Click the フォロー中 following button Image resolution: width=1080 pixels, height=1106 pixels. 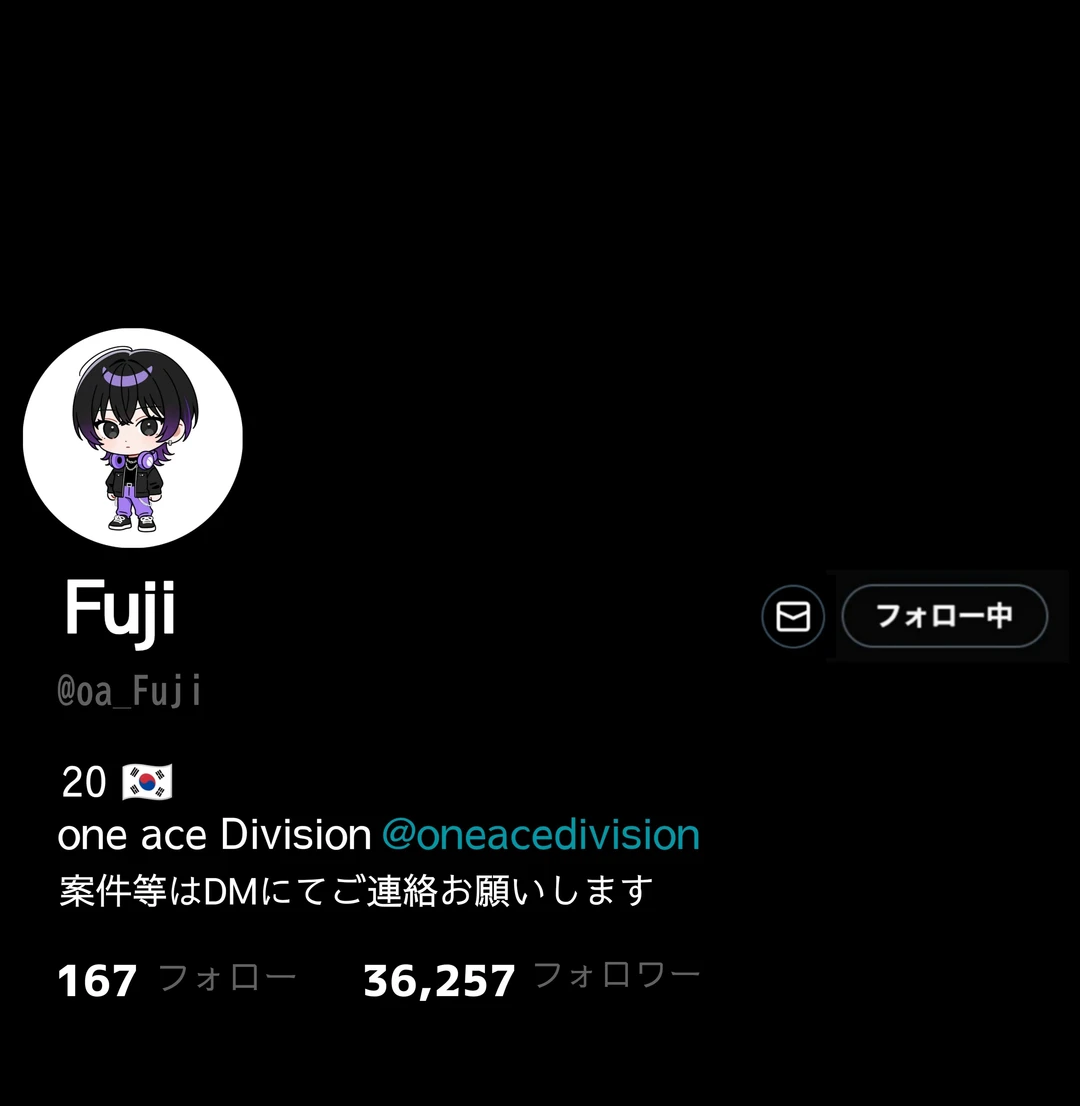tap(945, 616)
